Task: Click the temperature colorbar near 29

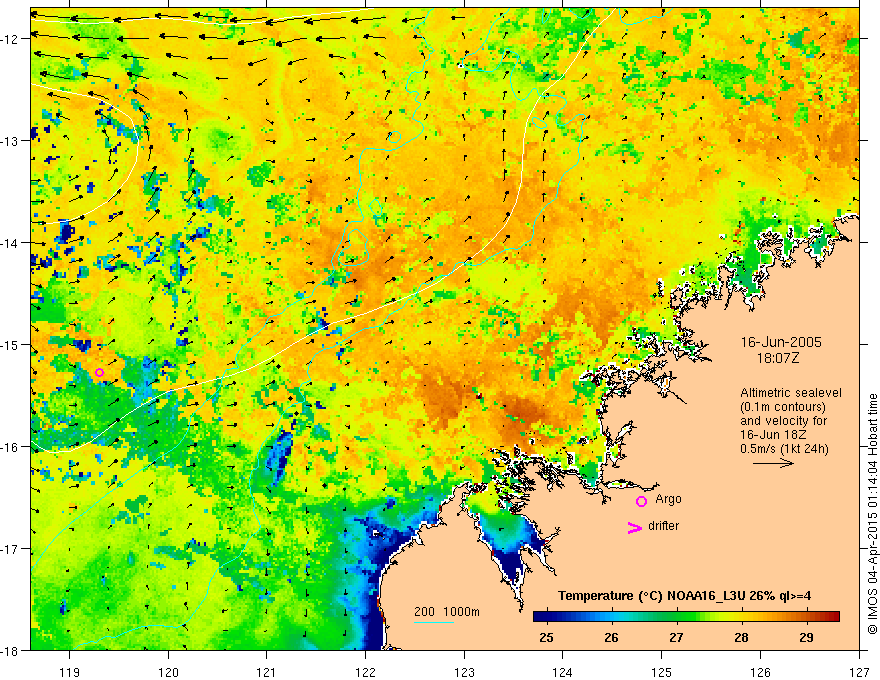Action: click(806, 617)
